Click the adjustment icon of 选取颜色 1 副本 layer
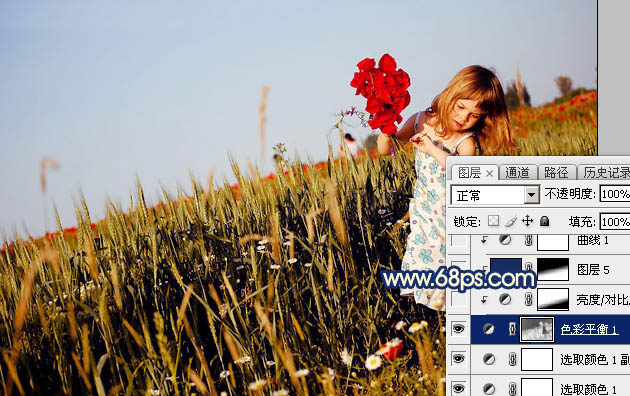630x396 pixels. click(489, 359)
